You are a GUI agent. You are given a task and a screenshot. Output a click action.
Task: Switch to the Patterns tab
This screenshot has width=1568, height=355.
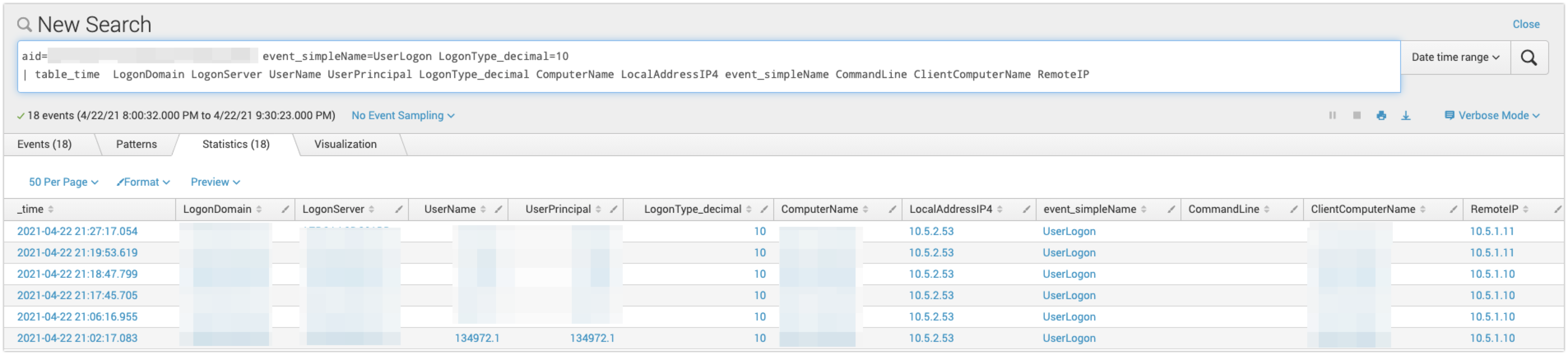pos(136,145)
